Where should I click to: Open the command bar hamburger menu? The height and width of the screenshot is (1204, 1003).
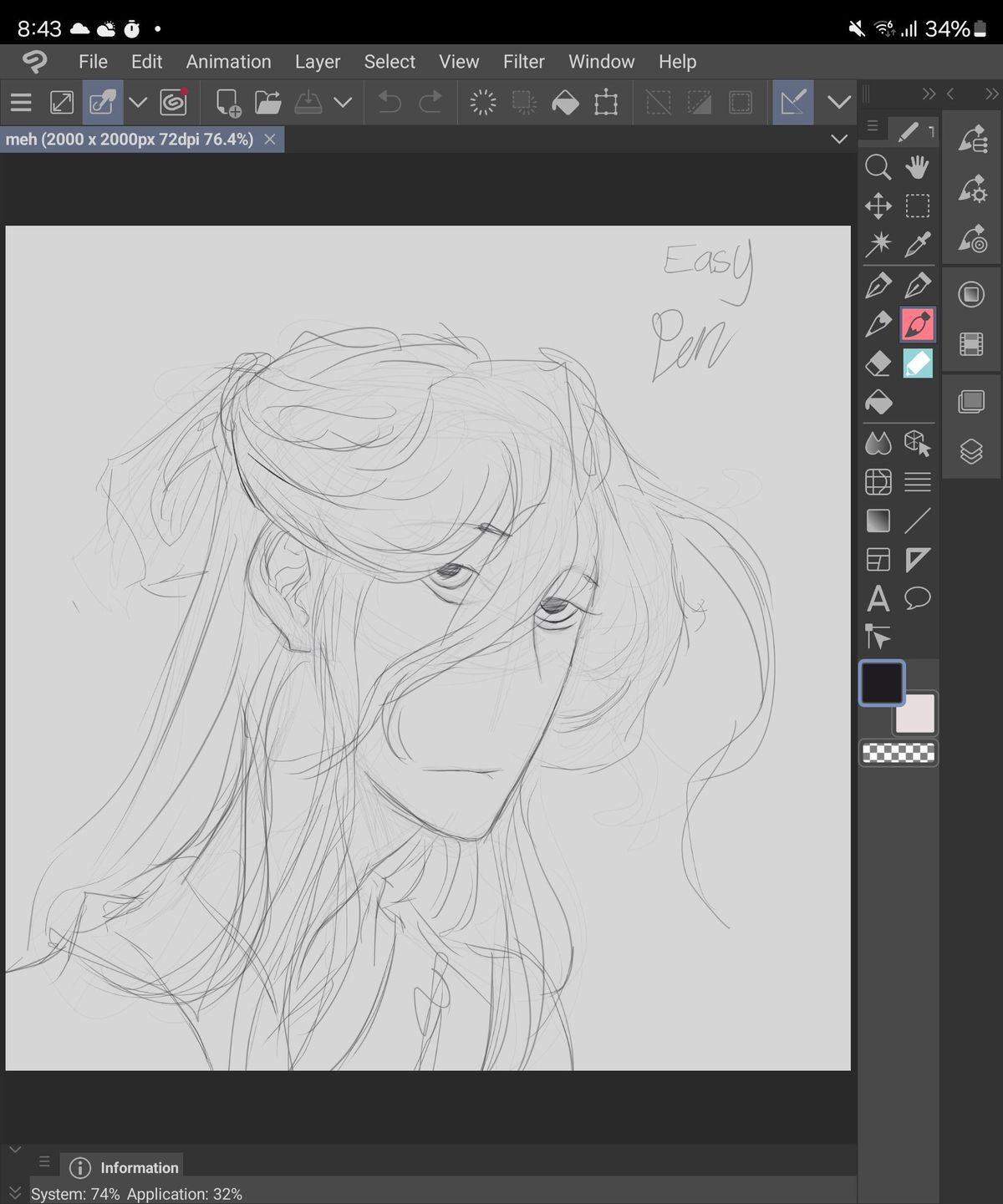(21, 103)
